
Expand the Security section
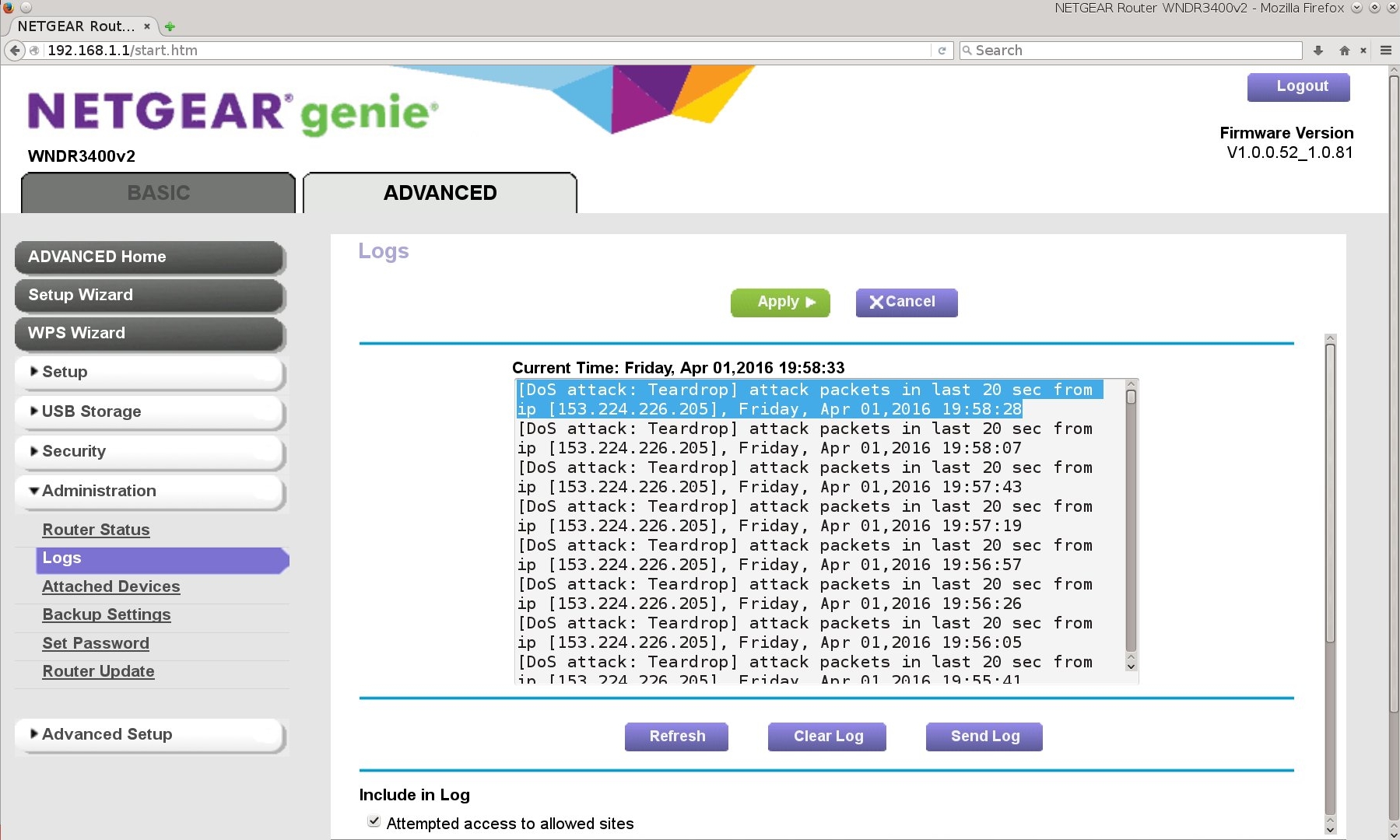click(x=149, y=452)
